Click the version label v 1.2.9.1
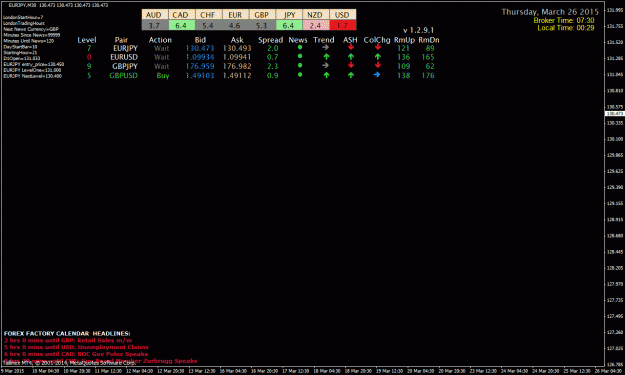This screenshot has height=375, width=625. (x=418, y=30)
